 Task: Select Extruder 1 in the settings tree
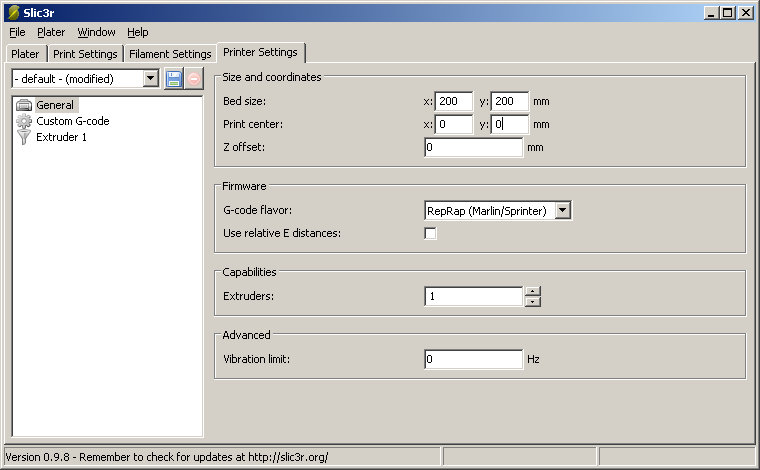click(x=62, y=137)
